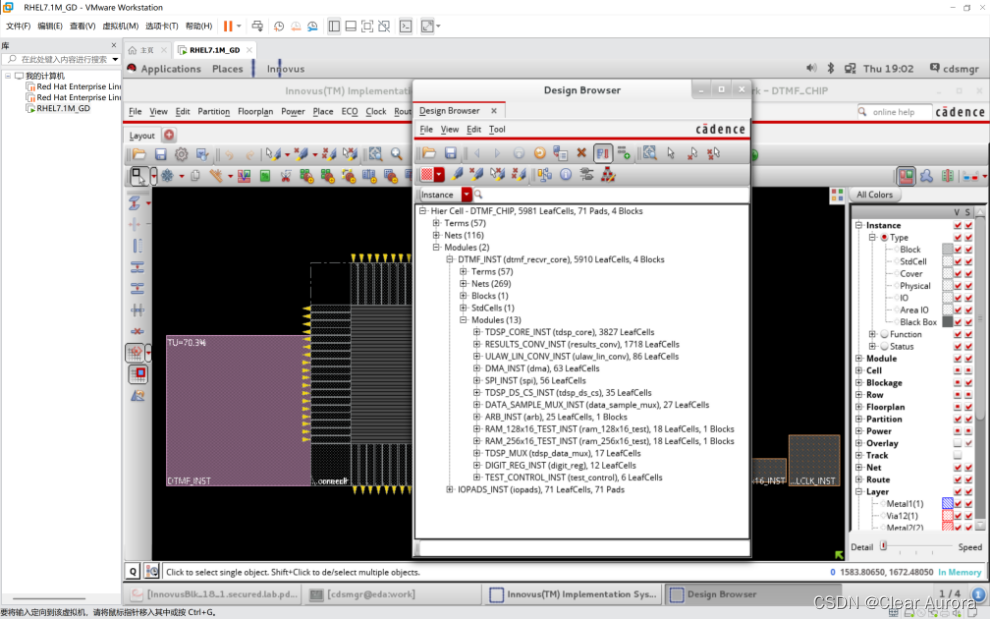Click the search magnifier beside Instance field
Viewport: 991px width, 619px height.
point(478,195)
